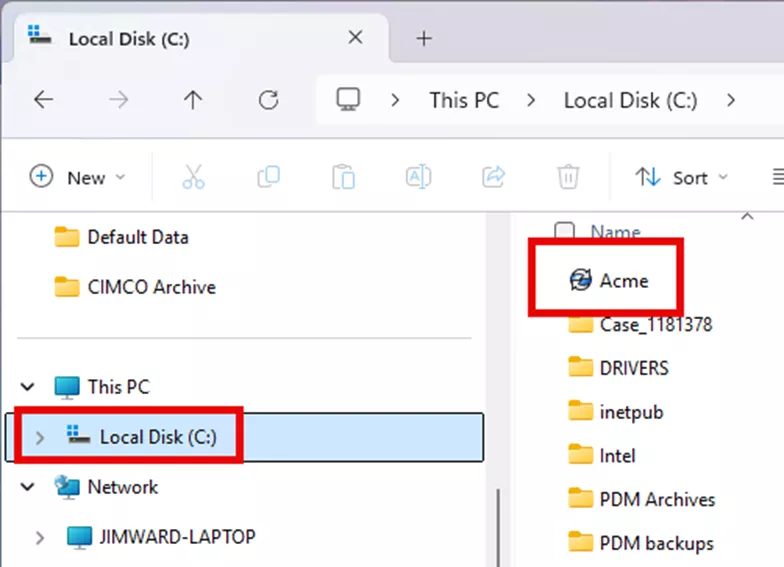Click the Acme PDM vault icon
Screen dimensions: 784x567
coord(580,280)
